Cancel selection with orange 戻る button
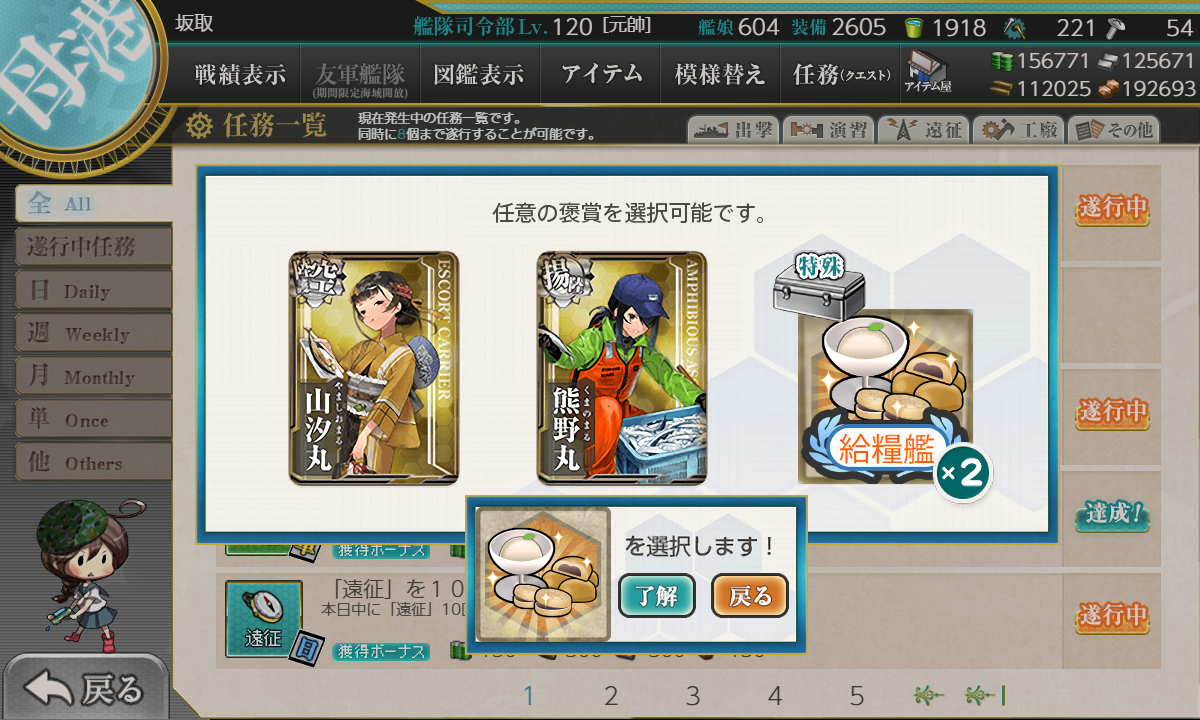Screen dimensions: 1200x720 (x=750, y=596)
